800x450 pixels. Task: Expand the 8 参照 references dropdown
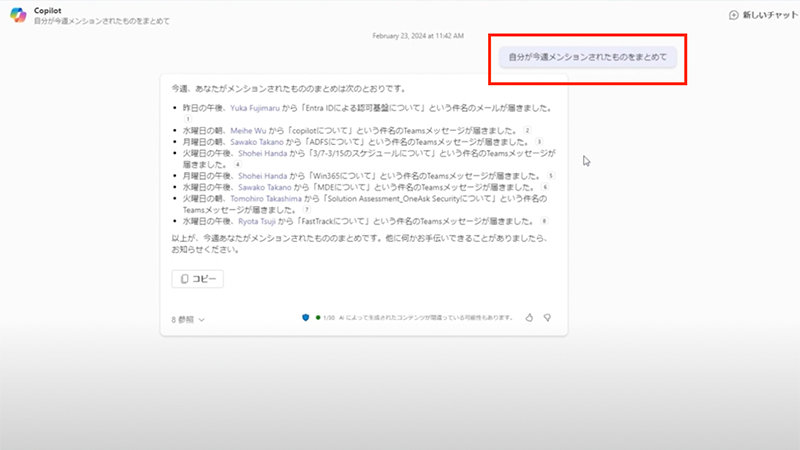coord(188,320)
